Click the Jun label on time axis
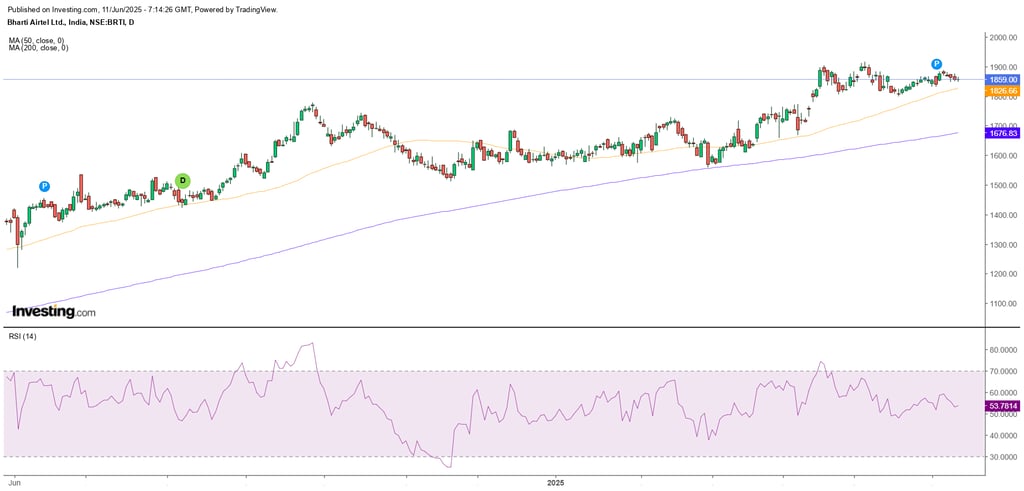Image resolution: width=1024 pixels, height=491 pixels. point(14,484)
